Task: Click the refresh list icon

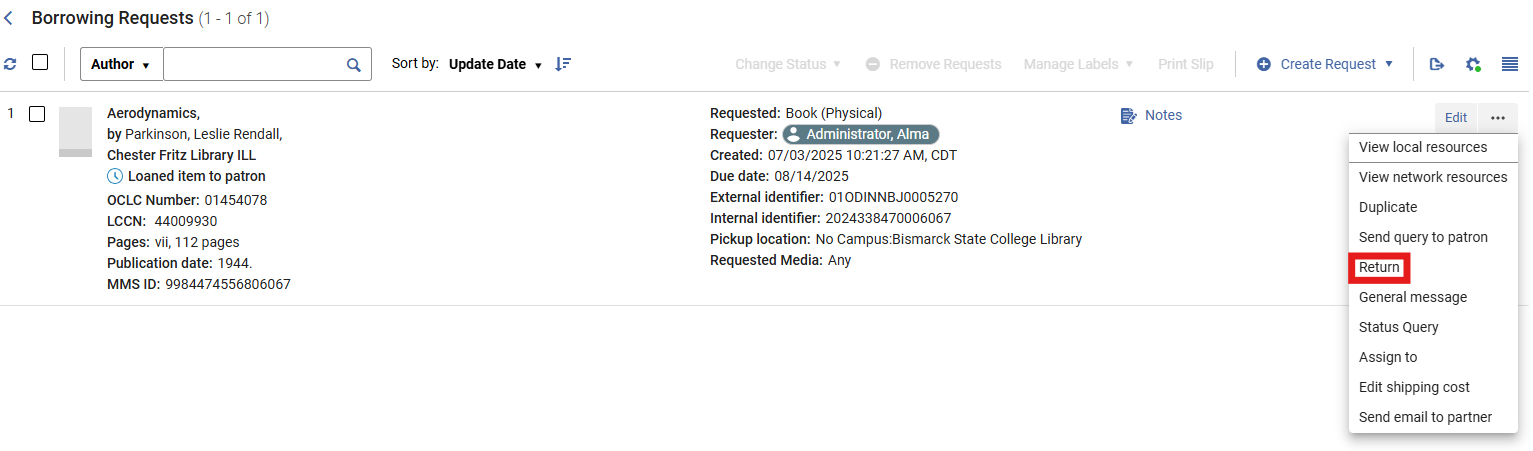Action: tap(10, 64)
